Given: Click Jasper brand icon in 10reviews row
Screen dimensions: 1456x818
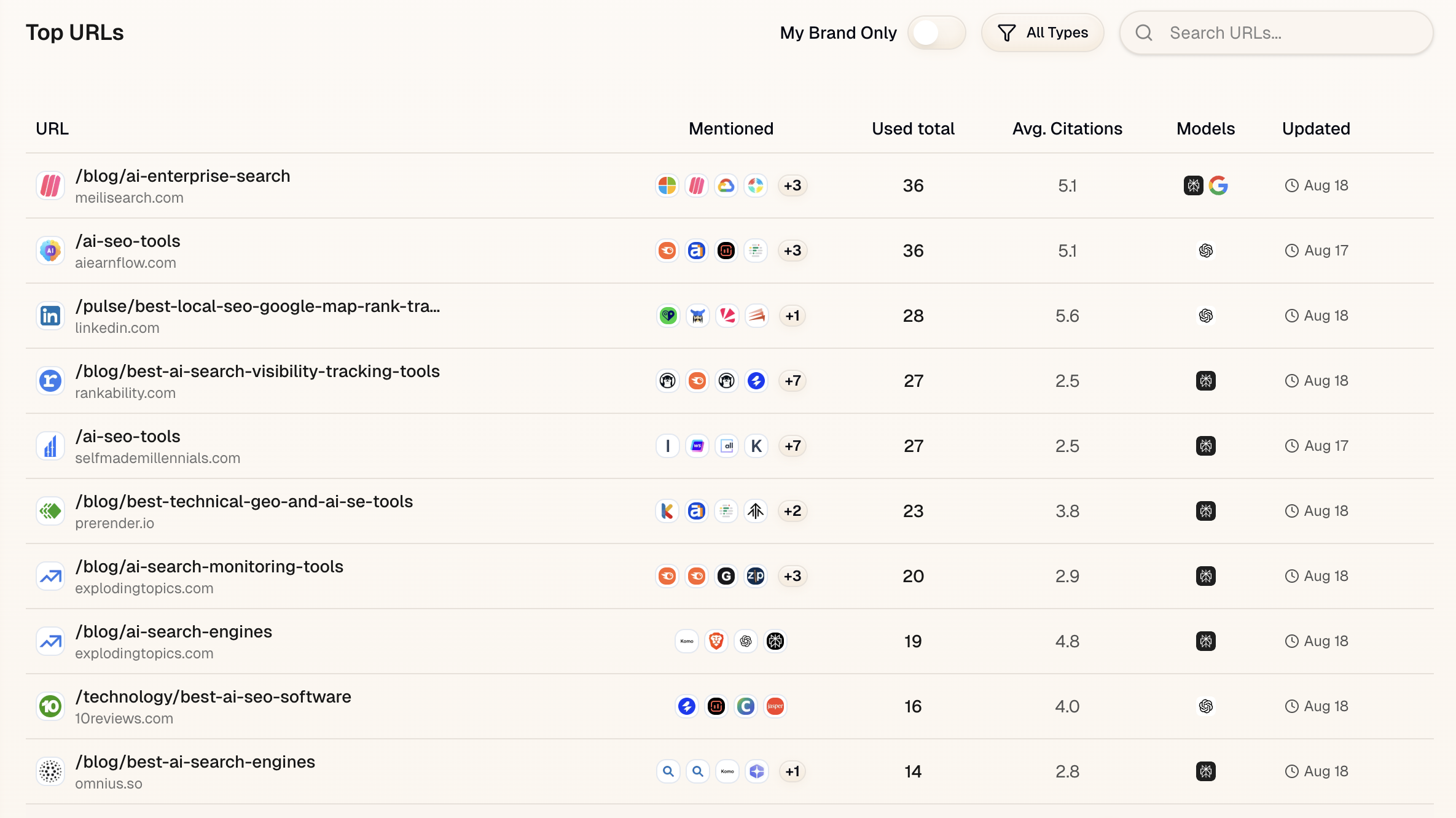Looking at the screenshot, I should [775, 706].
